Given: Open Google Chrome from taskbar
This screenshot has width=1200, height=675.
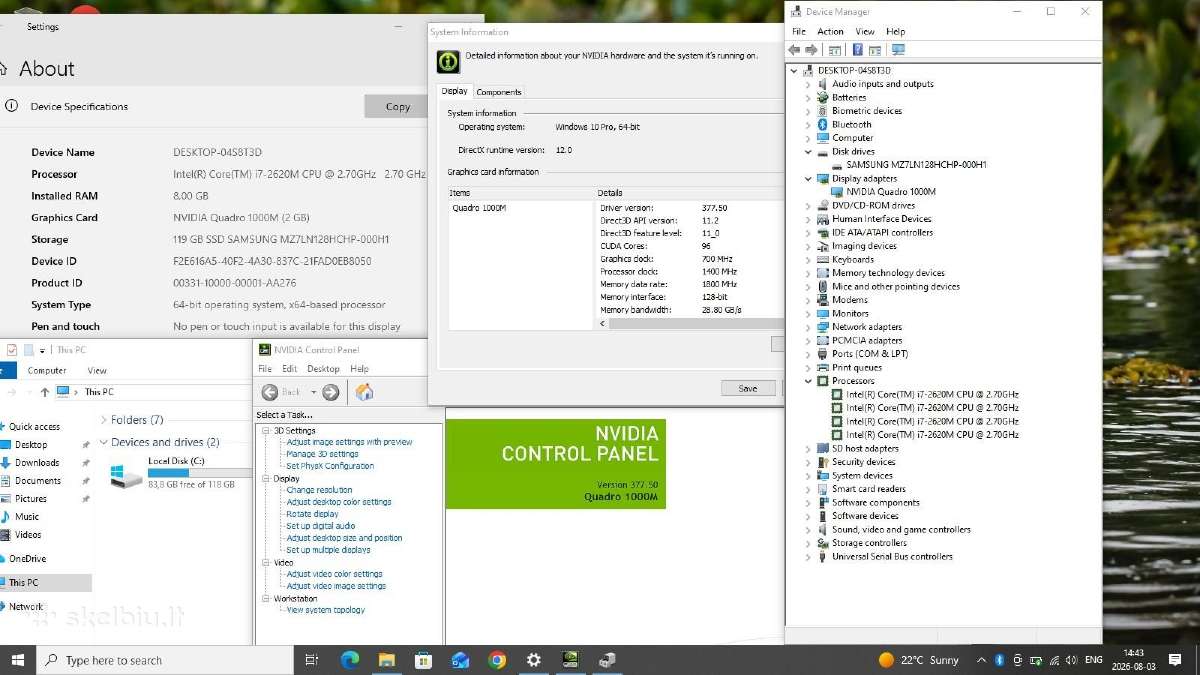Looking at the screenshot, I should (497, 660).
